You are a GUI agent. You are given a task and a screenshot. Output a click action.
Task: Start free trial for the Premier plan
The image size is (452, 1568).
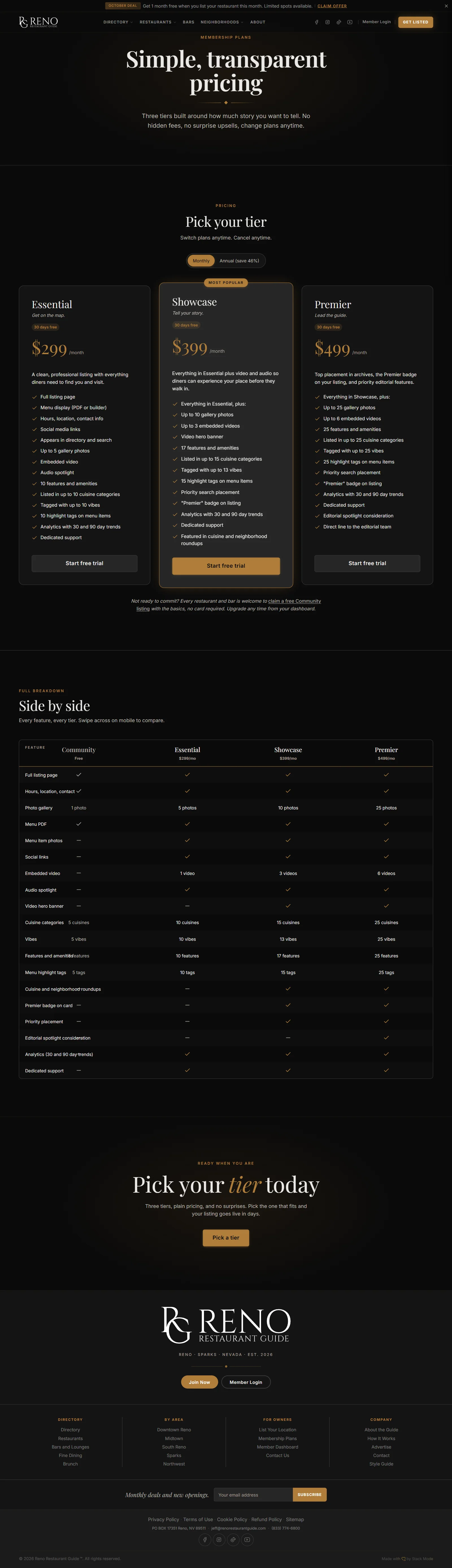pos(367,563)
